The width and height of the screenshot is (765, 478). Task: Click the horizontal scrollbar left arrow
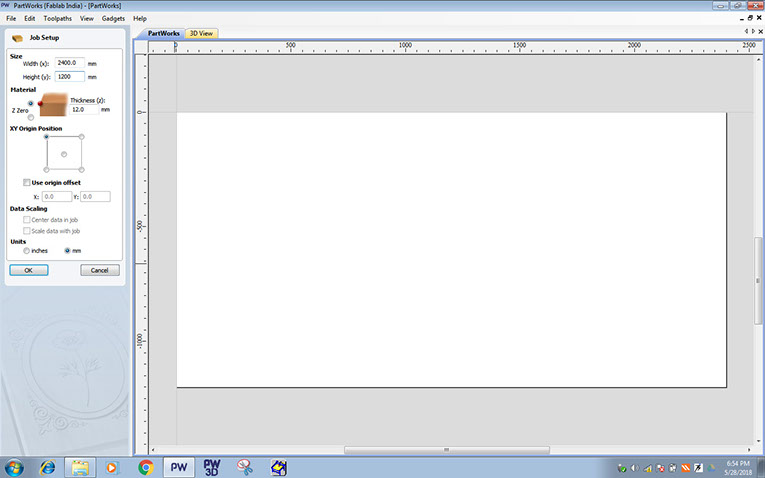(x=153, y=450)
